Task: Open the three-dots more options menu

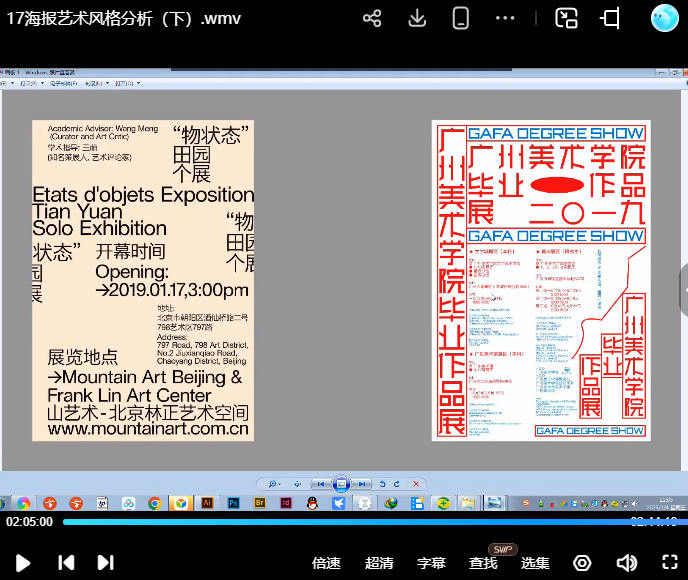Action: click(x=506, y=18)
